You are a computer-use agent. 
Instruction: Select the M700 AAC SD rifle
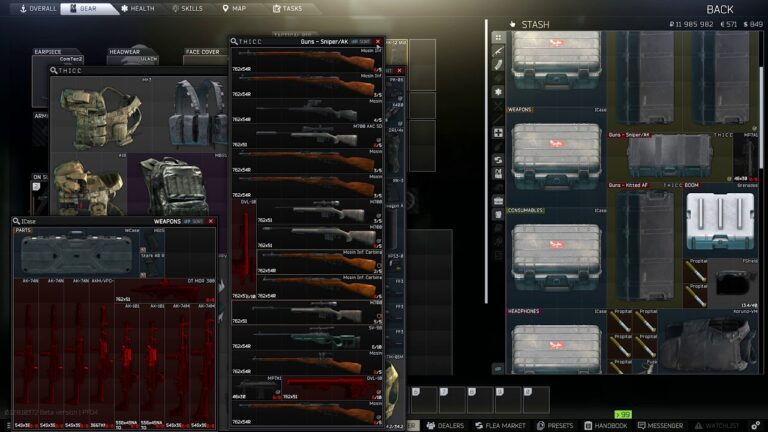pyautogui.click(x=307, y=136)
